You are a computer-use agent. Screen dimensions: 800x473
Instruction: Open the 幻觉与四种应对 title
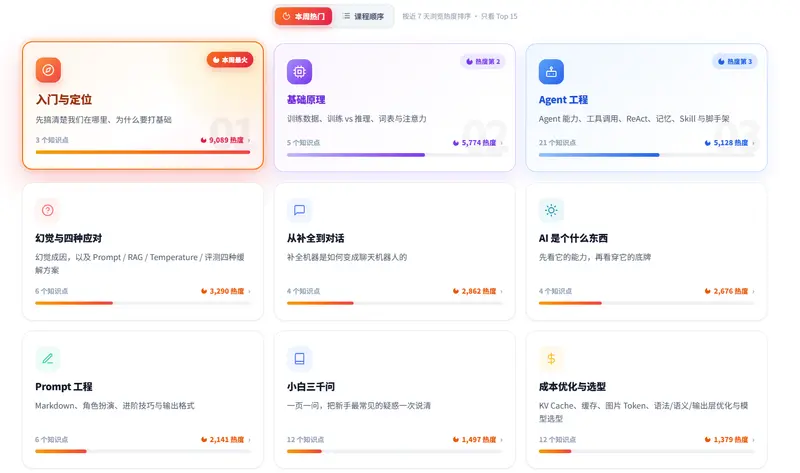click(68, 238)
